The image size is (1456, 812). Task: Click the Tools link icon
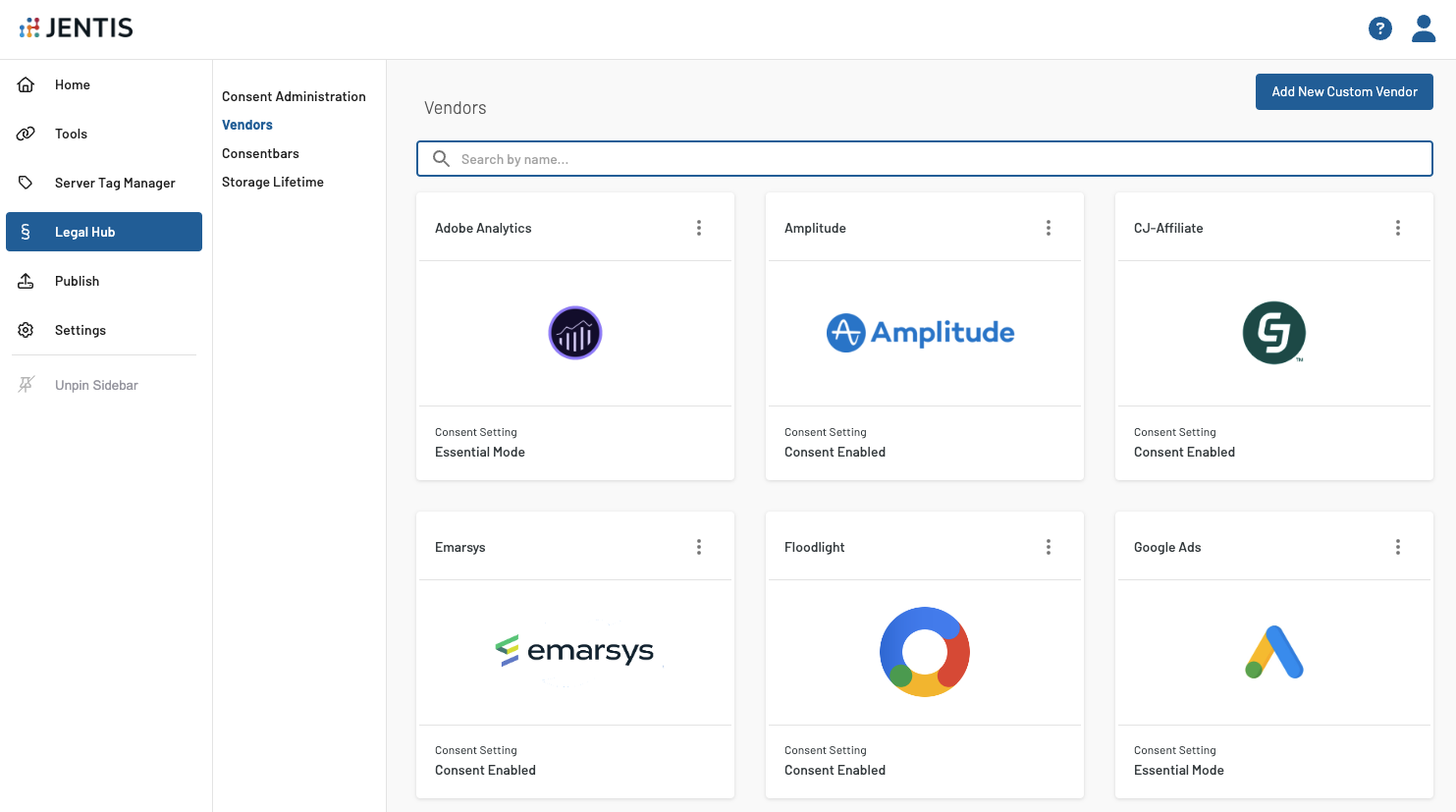click(x=27, y=134)
